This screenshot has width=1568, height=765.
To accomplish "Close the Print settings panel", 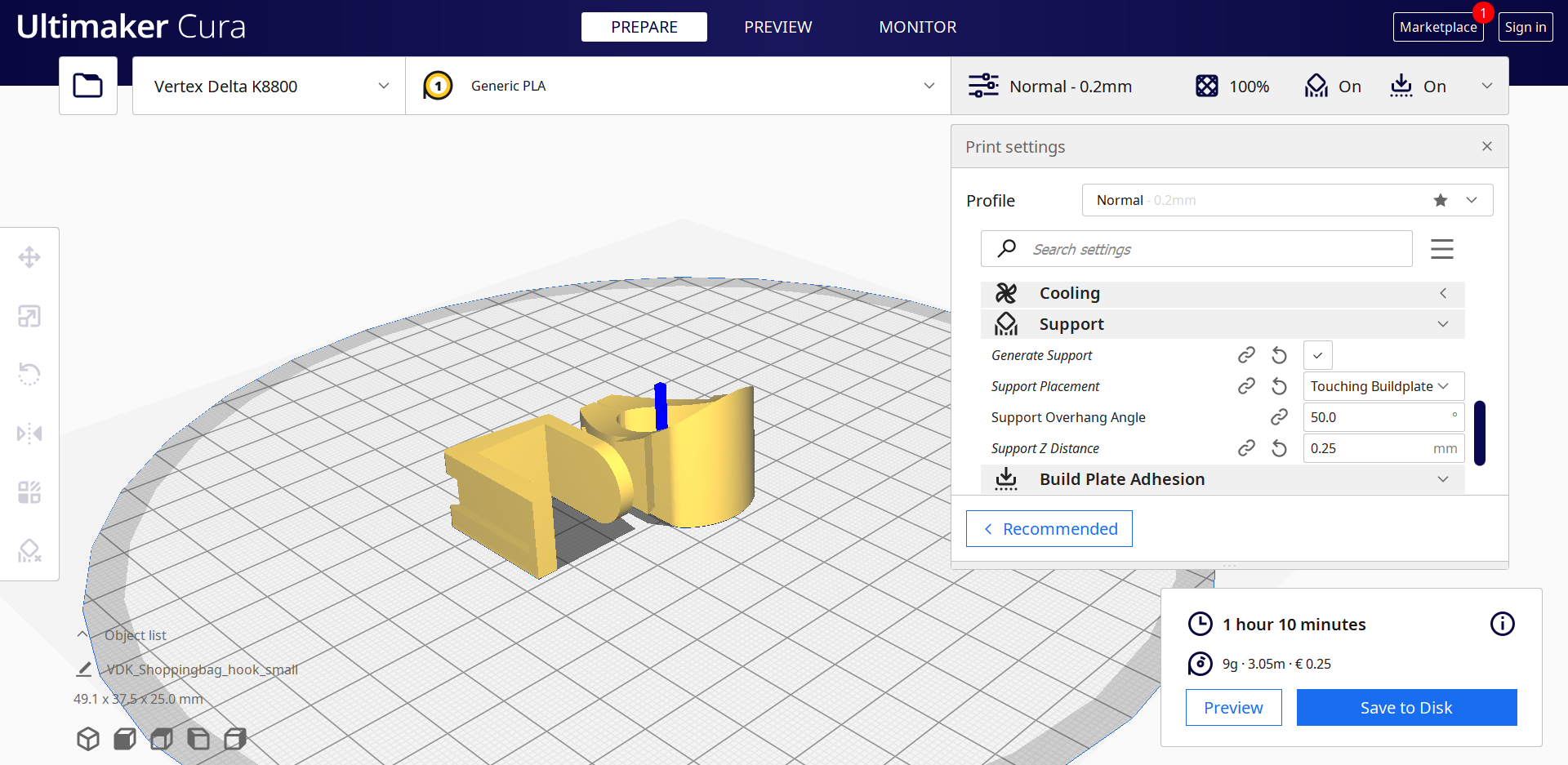I will coord(1487,146).
